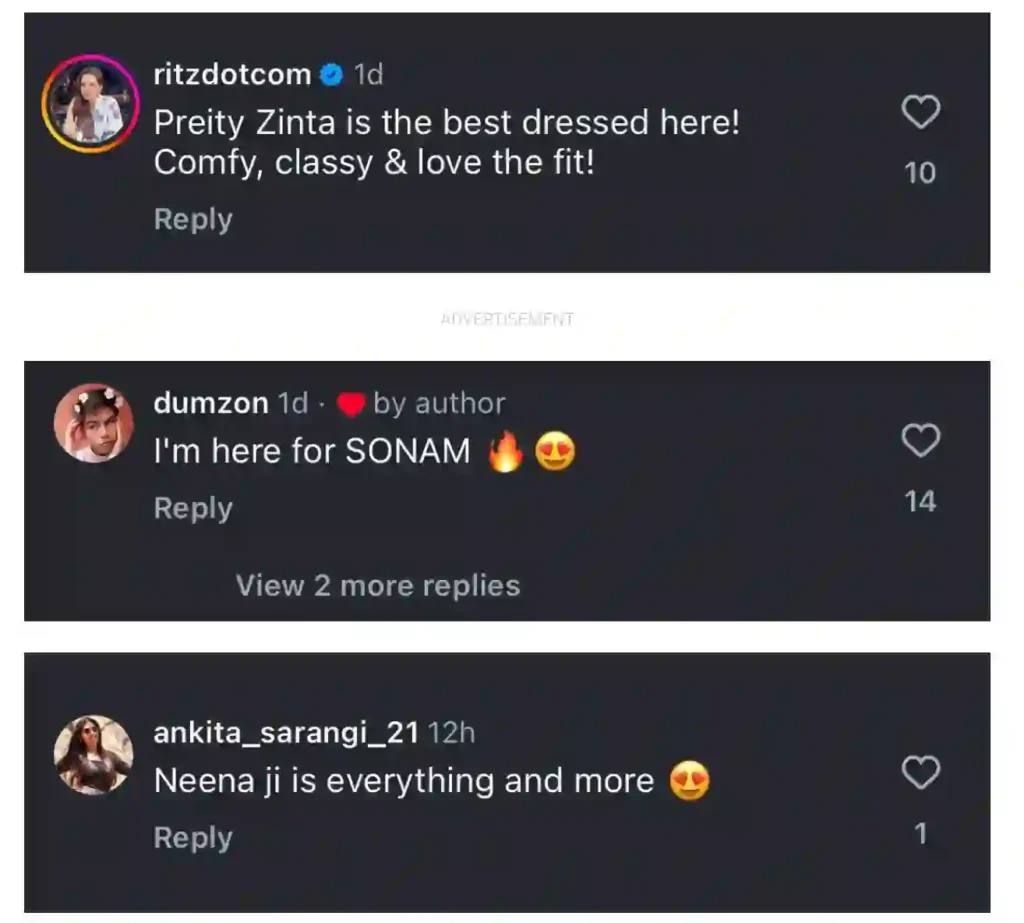Image resolution: width=1024 pixels, height=923 pixels.
Task: Like ankita_sarangi_21's comment with heart icon
Action: 920,772
